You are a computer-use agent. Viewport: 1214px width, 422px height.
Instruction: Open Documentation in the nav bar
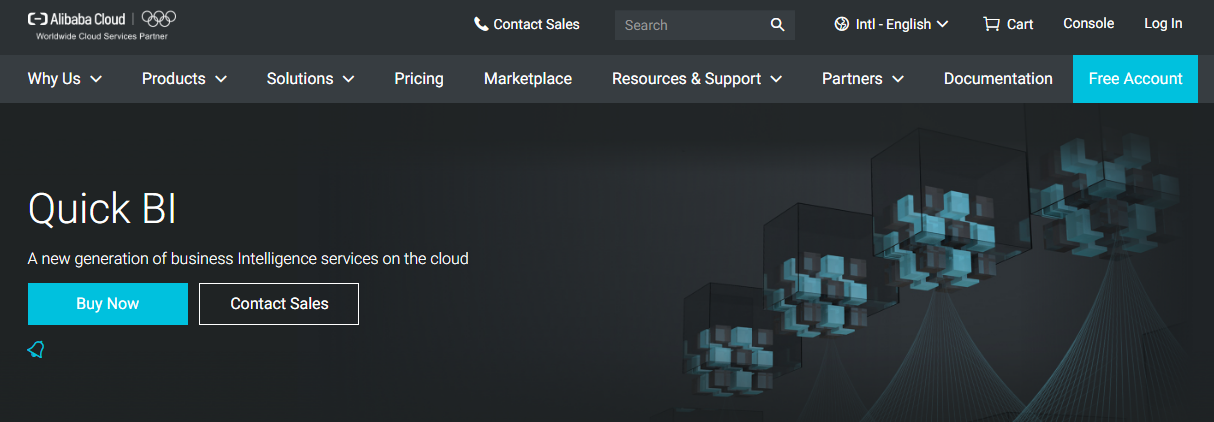998,79
